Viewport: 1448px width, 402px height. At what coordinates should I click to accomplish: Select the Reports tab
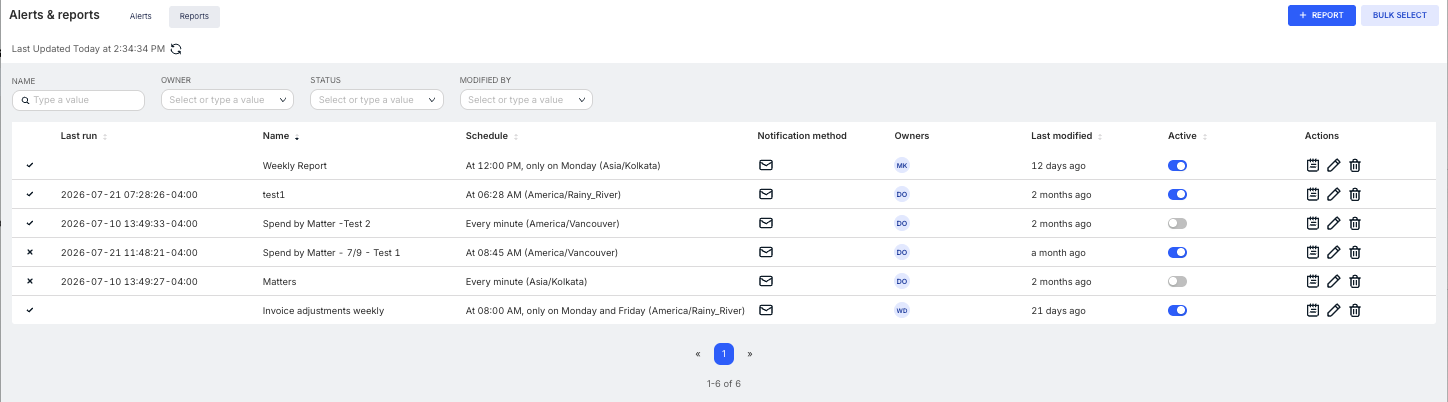(x=194, y=16)
